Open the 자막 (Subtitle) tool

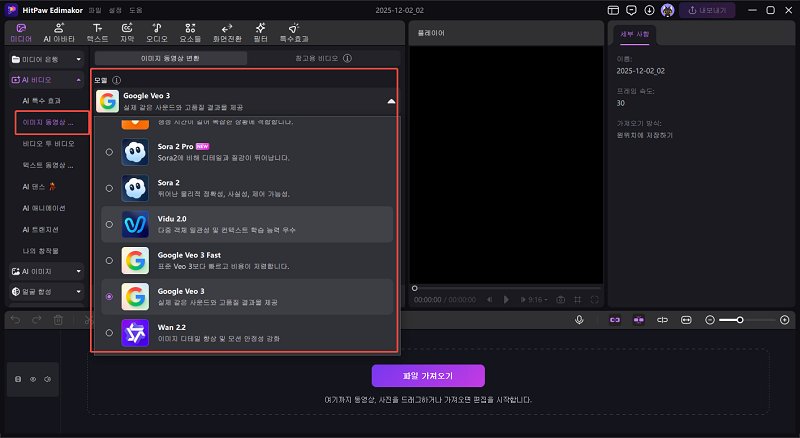[x=127, y=33]
